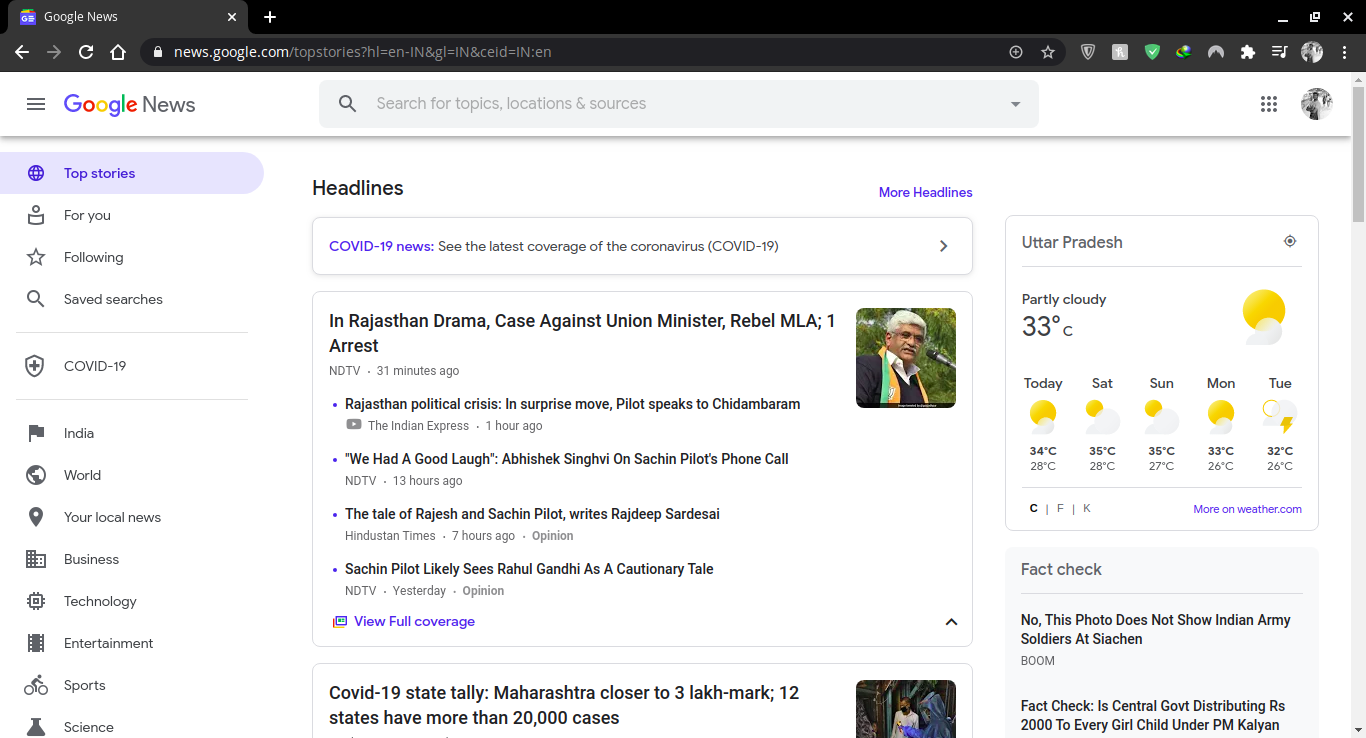The height and width of the screenshot is (738, 1366).
Task: Click Saturday weather forecast
Action: pyautogui.click(x=1102, y=424)
